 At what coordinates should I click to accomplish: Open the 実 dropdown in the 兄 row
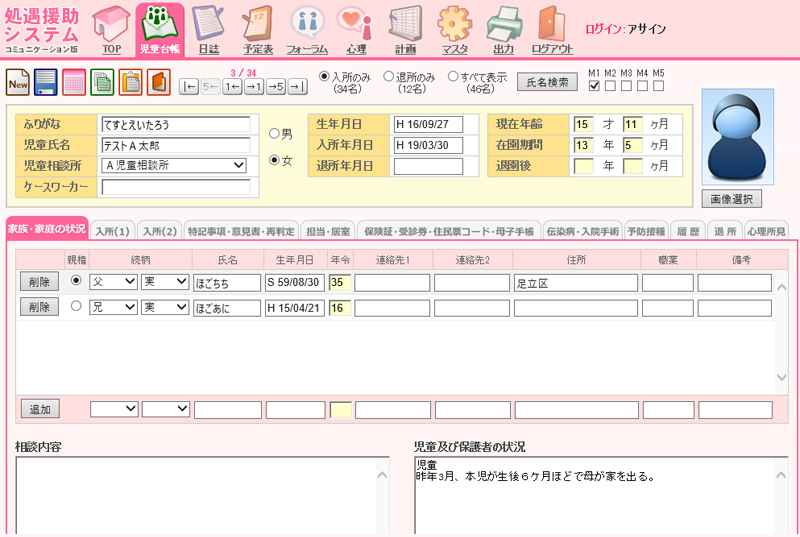coord(165,307)
